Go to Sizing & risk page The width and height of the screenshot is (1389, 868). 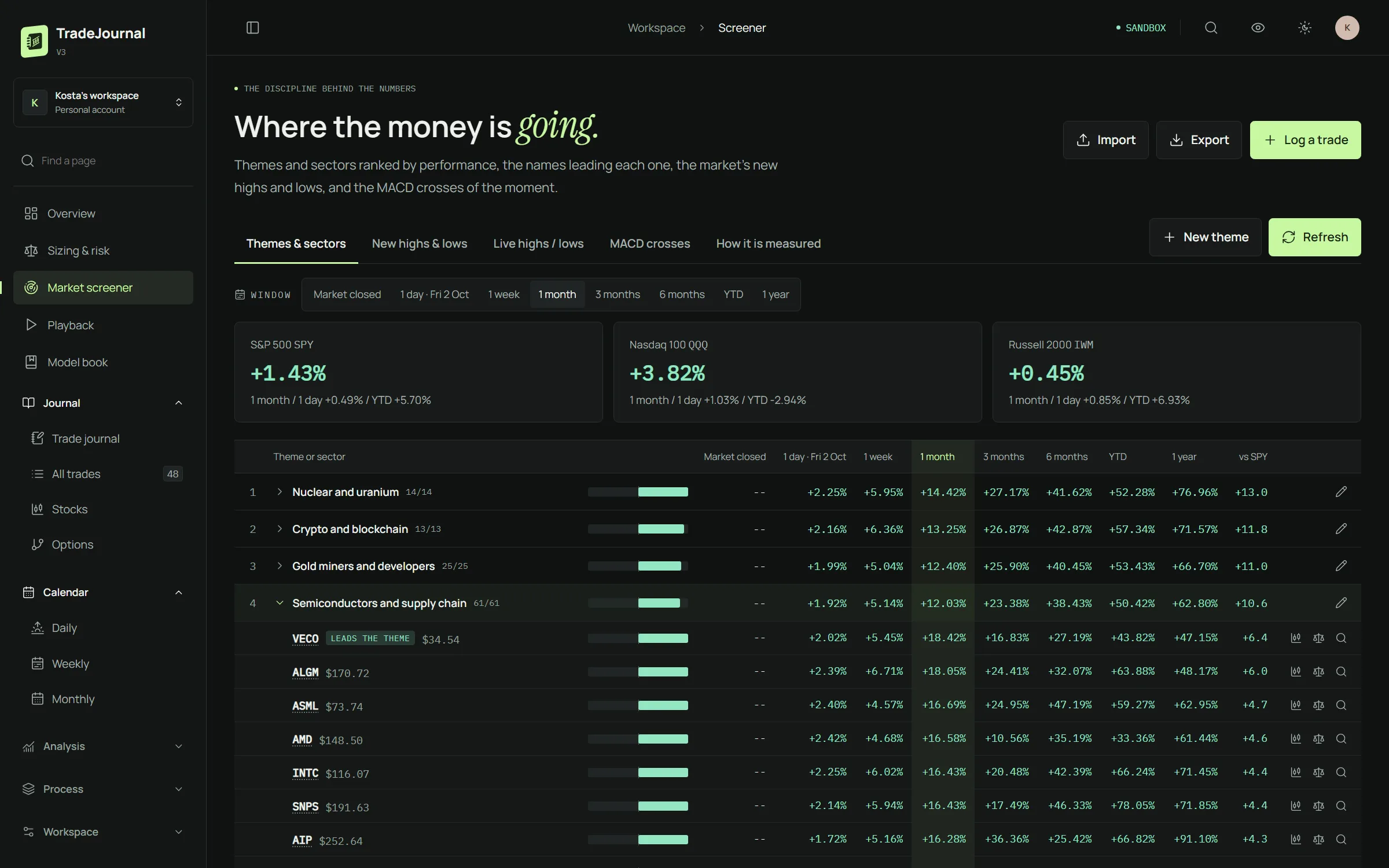pos(103,251)
